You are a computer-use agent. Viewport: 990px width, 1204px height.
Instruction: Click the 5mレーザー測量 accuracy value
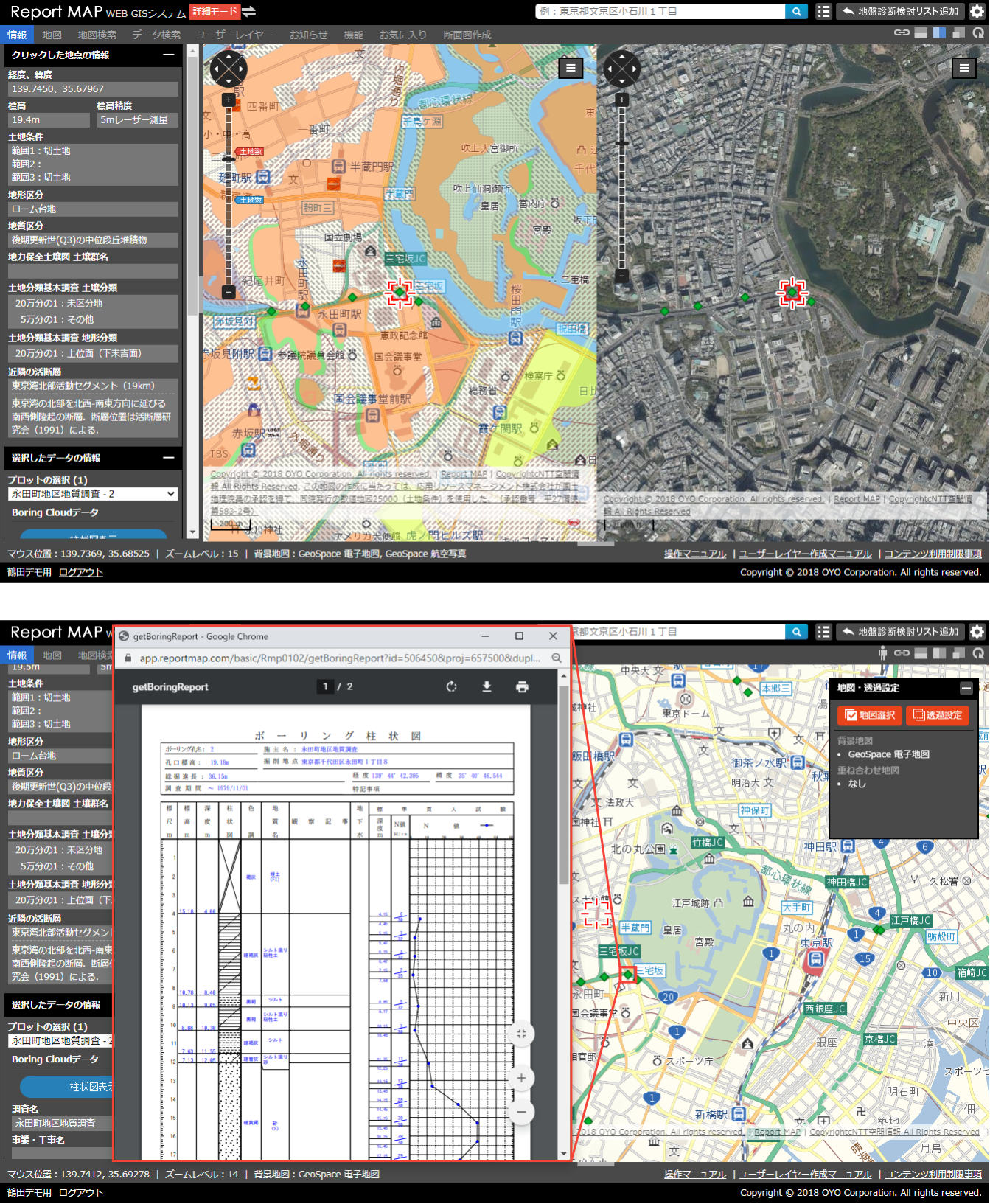pos(138,119)
